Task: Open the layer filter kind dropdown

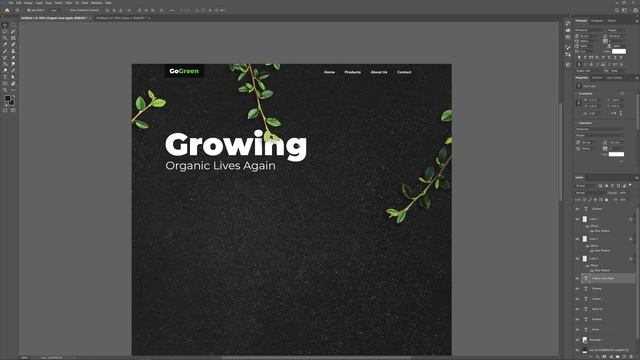Action: coord(586,186)
